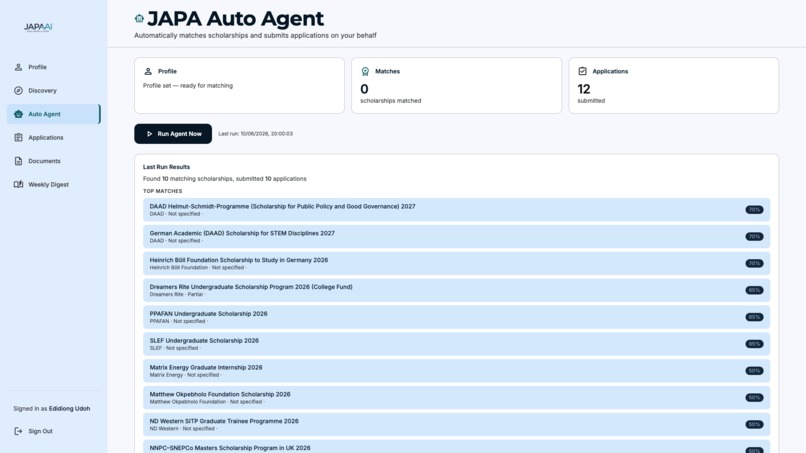Screen dimensions: 806x453
Task: Click the Discovery compass icon
Action: [x=19, y=90]
